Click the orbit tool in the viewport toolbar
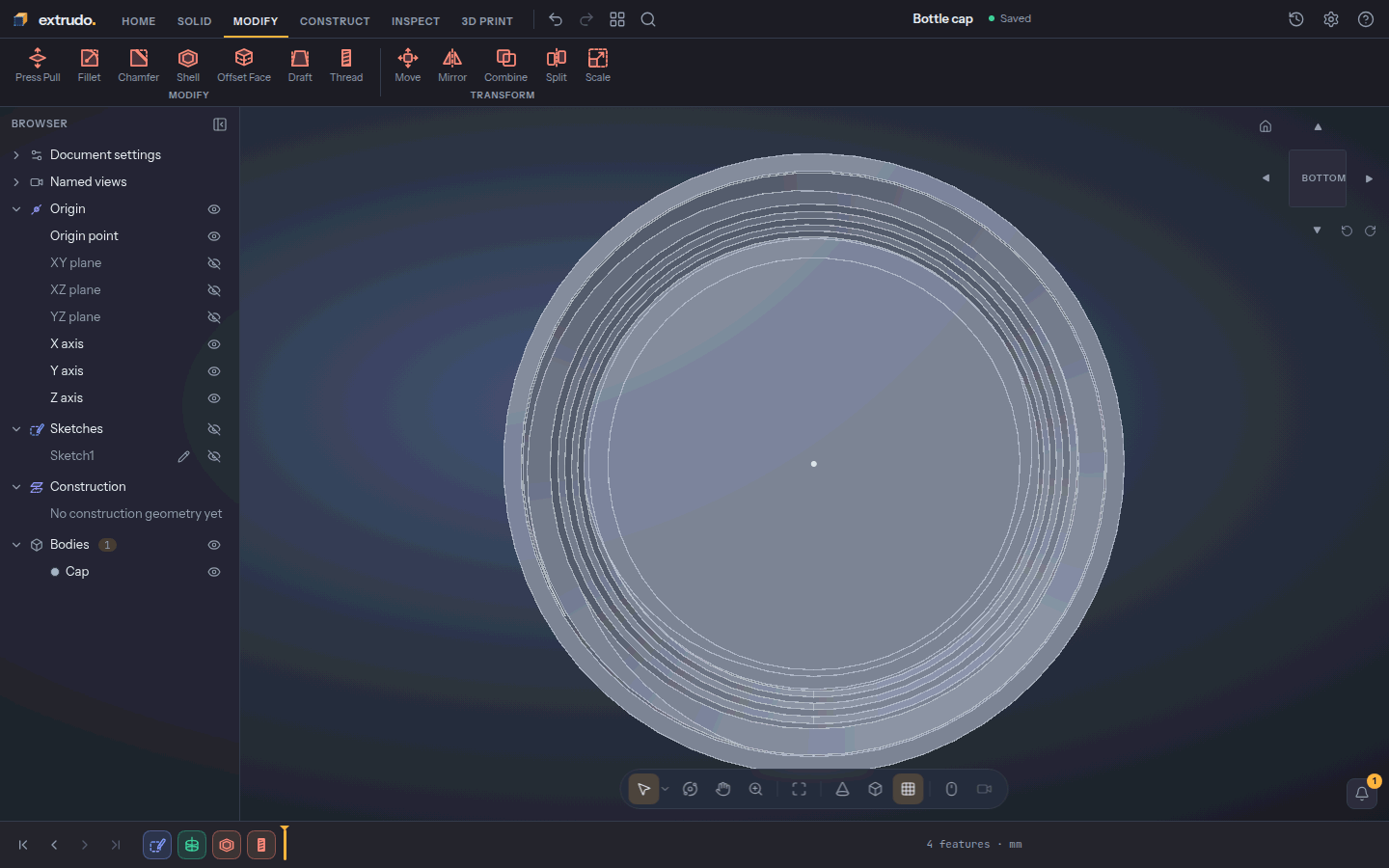The width and height of the screenshot is (1389, 868). pyautogui.click(x=690, y=789)
